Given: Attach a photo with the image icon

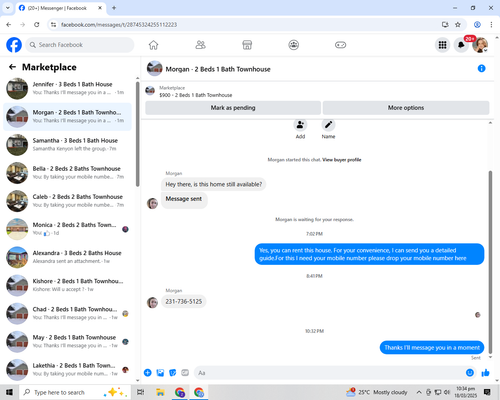Looking at the screenshot, I should [160, 373].
